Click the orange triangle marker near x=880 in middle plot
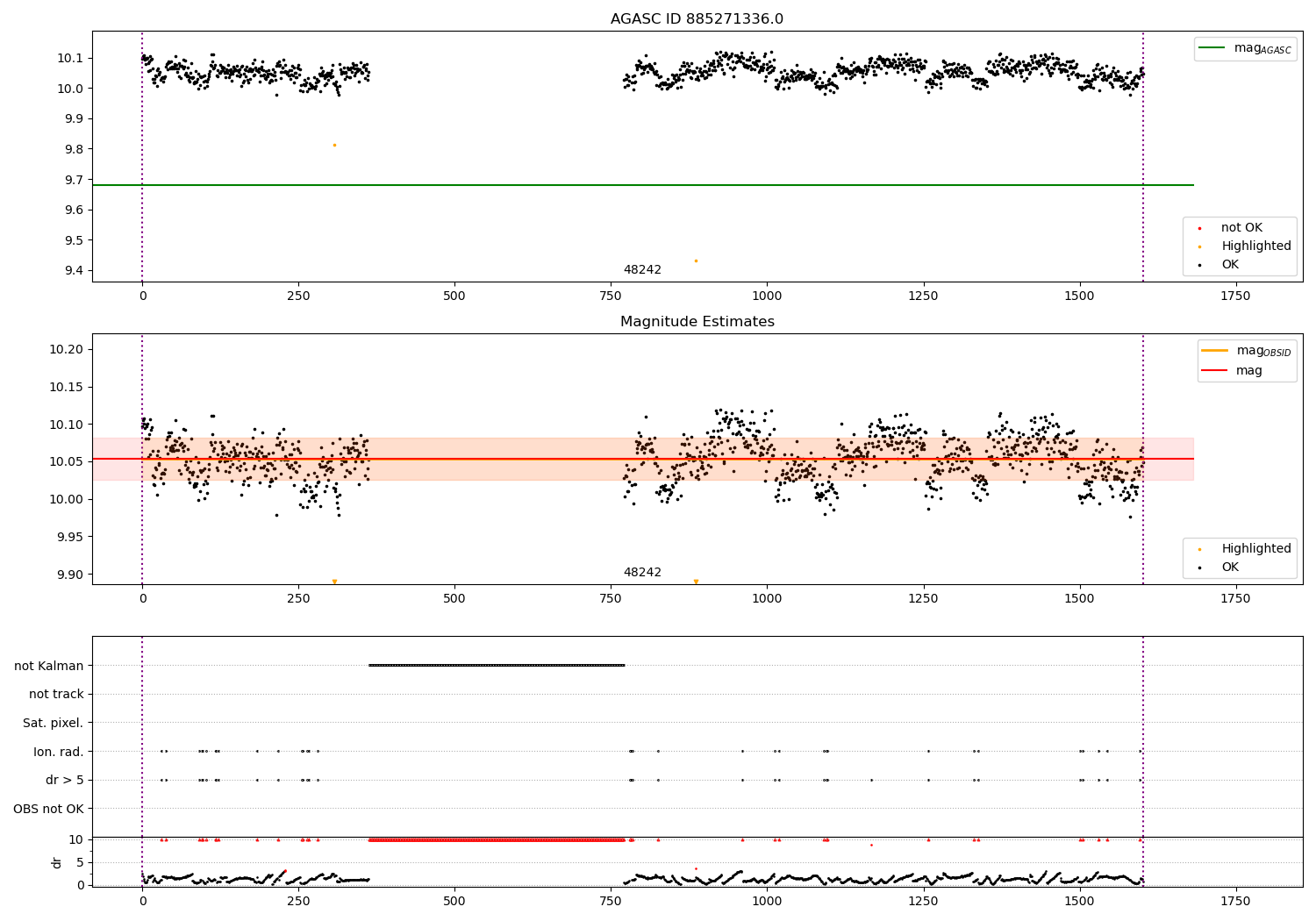This screenshot has width=1316, height=921. click(x=696, y=582)
